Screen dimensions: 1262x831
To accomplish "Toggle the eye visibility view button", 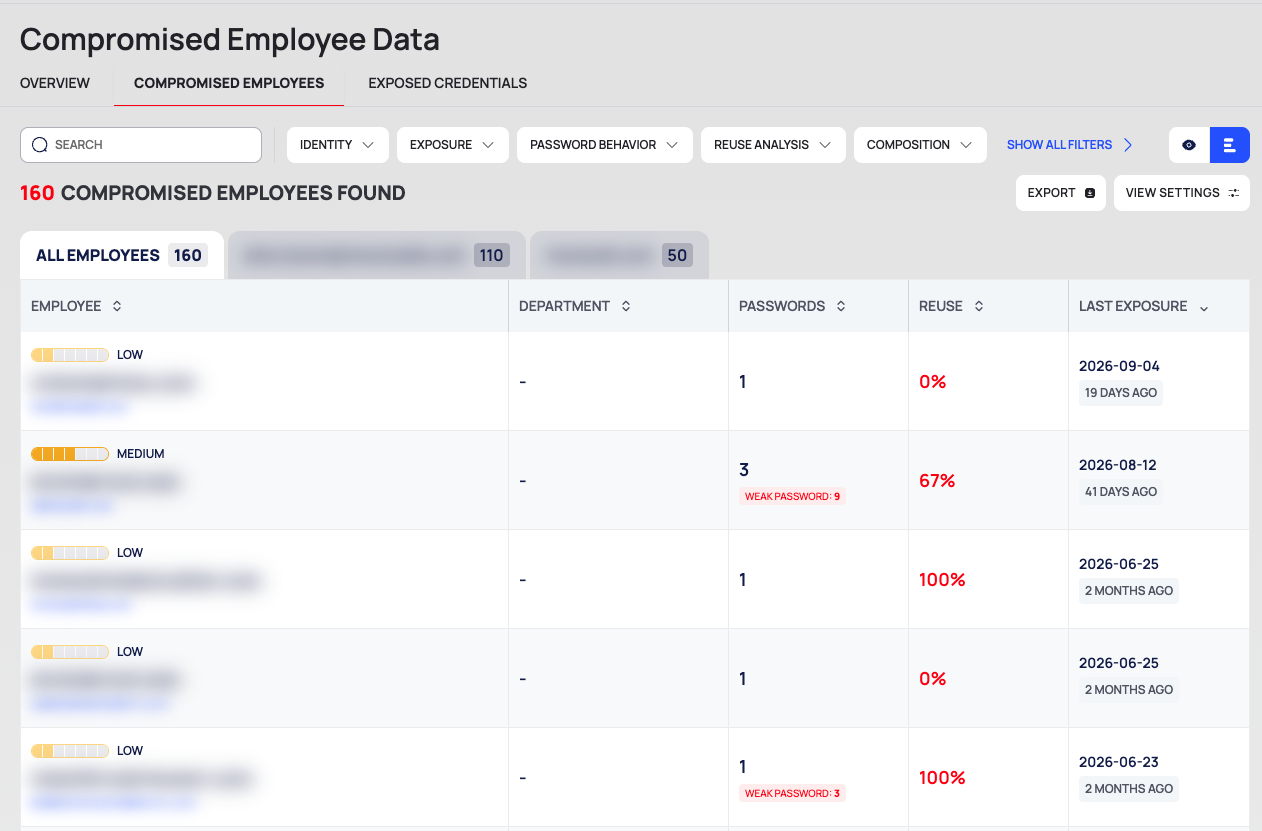I will click(1189, 145).
